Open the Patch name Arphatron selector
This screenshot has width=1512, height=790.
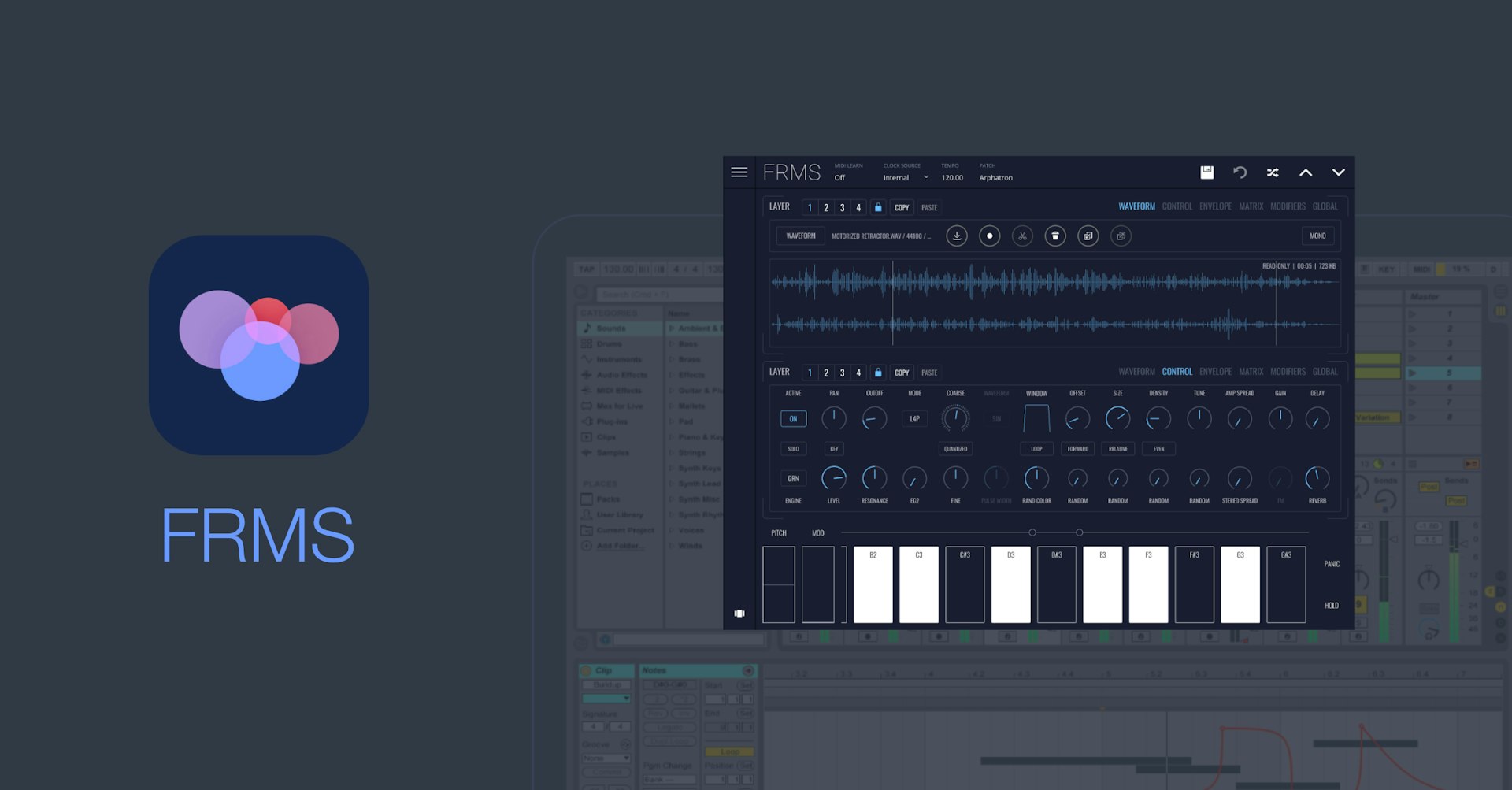point(996,178)
